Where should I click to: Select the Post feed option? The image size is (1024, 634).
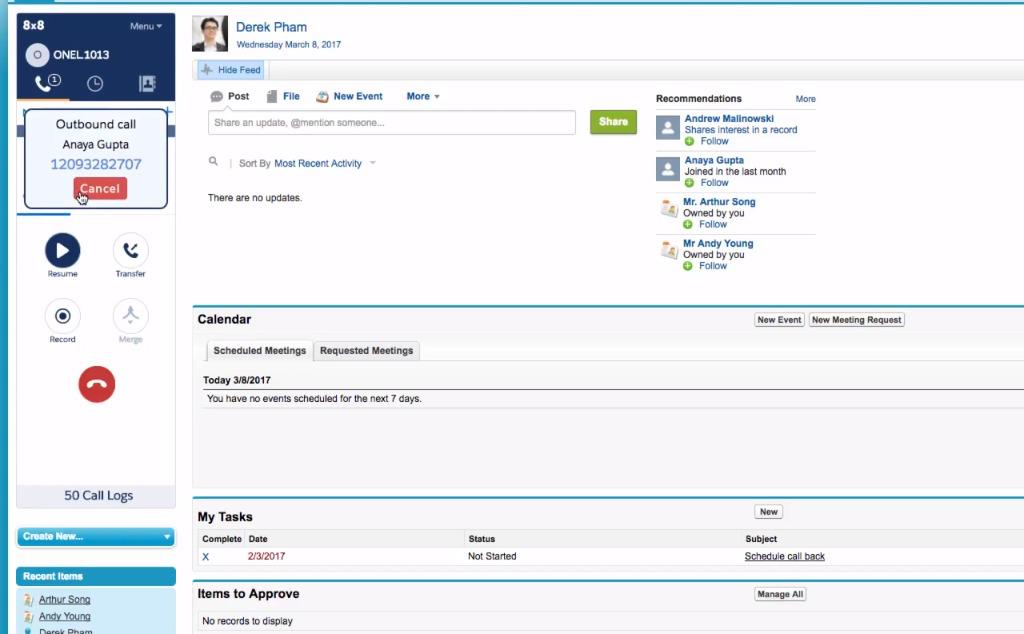238,96
